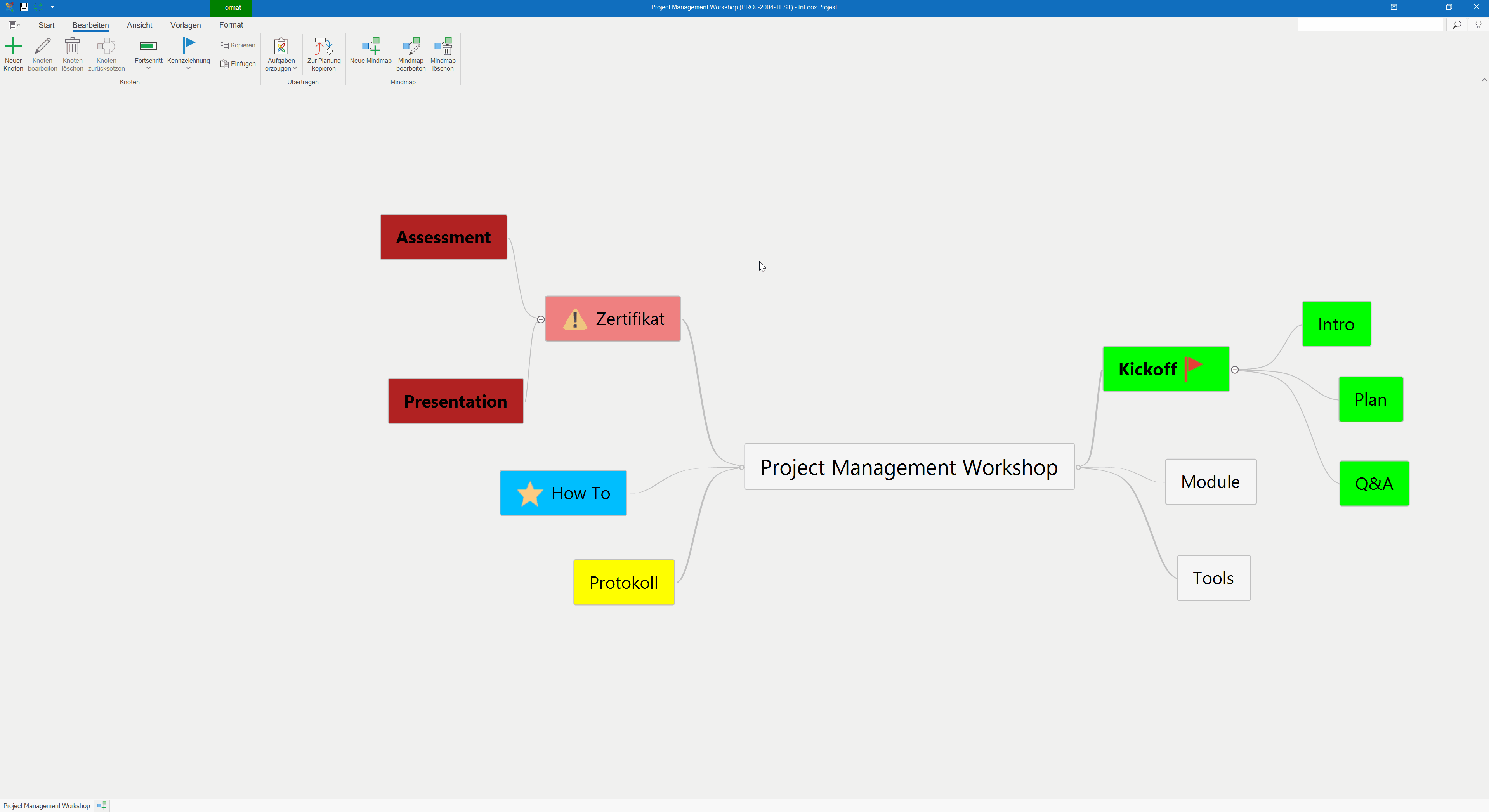Click the Knoten löschen trash icon
This screenshot has height=812, width=1489.
point(72,46)
